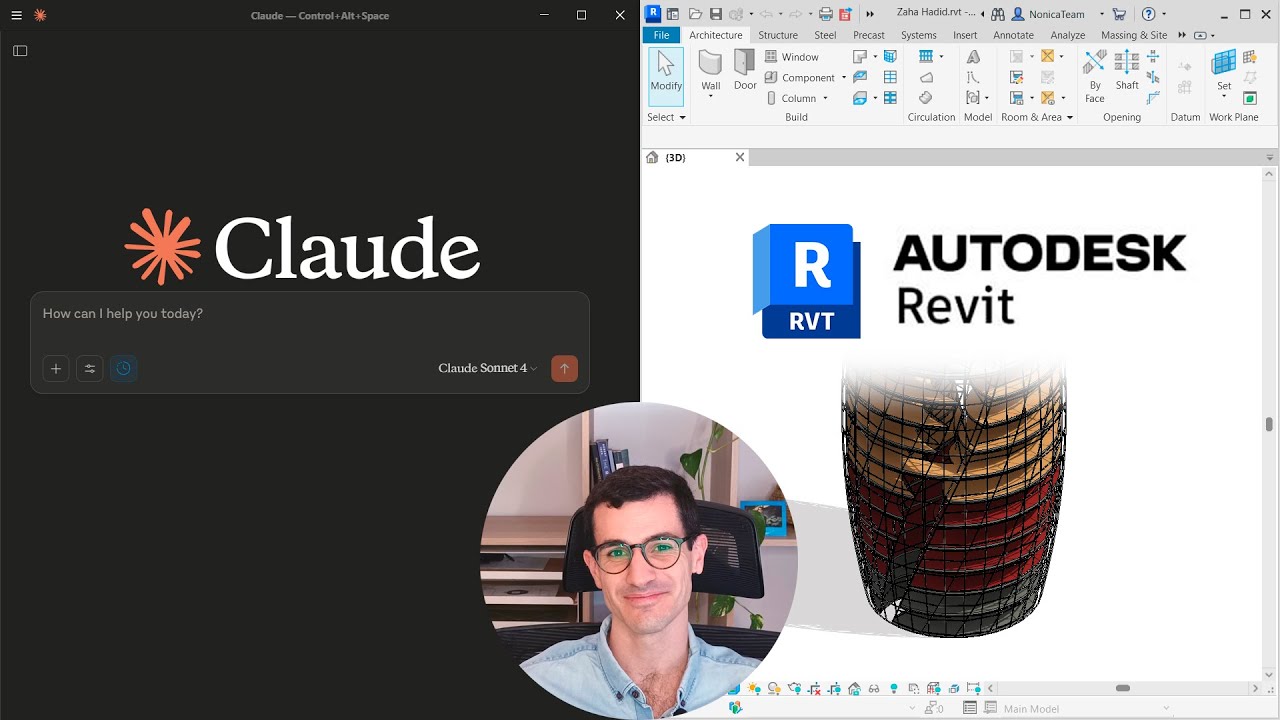Select the Column tool

(790, 98)
